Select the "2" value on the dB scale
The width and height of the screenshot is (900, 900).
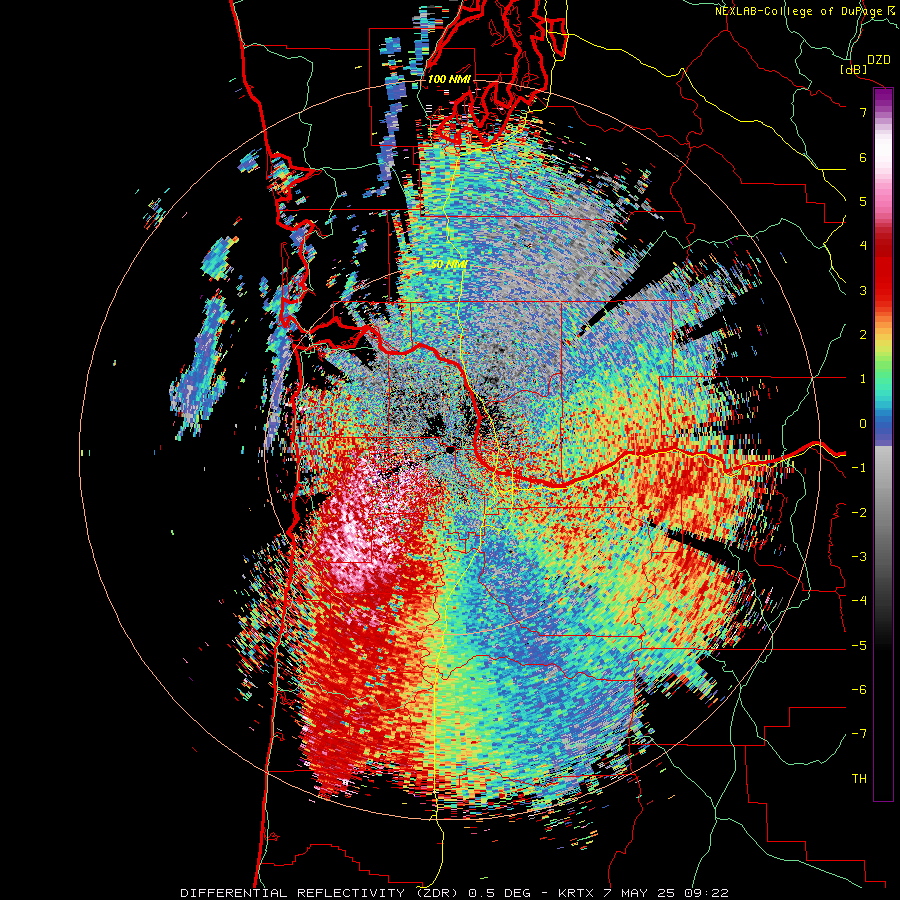[863, 335]
